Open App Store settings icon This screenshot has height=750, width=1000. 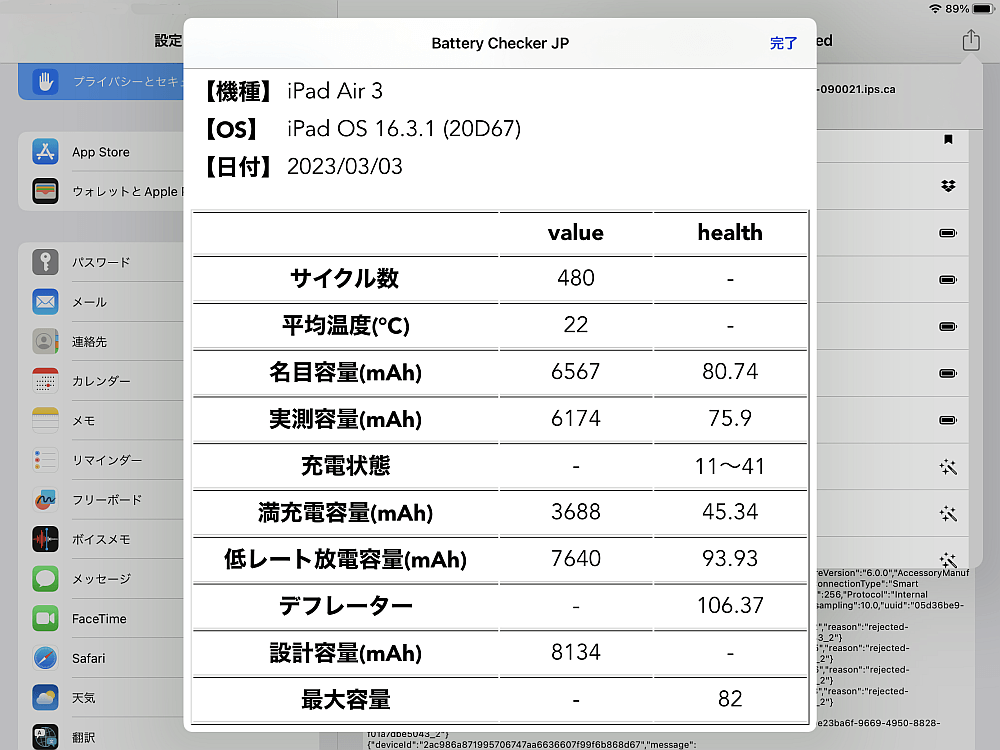point(45,152)
